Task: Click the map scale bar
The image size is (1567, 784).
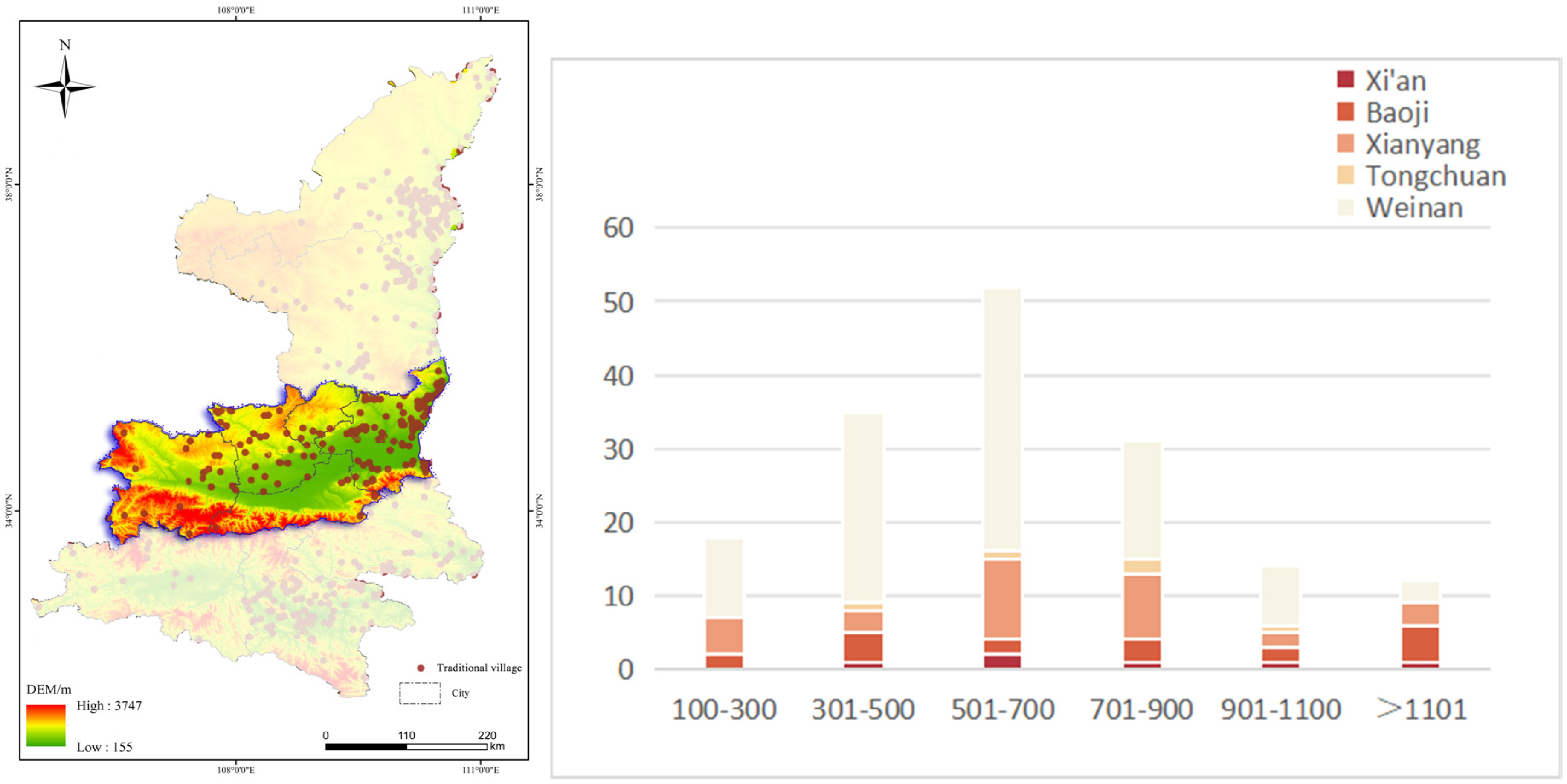Action: point(406,747)
